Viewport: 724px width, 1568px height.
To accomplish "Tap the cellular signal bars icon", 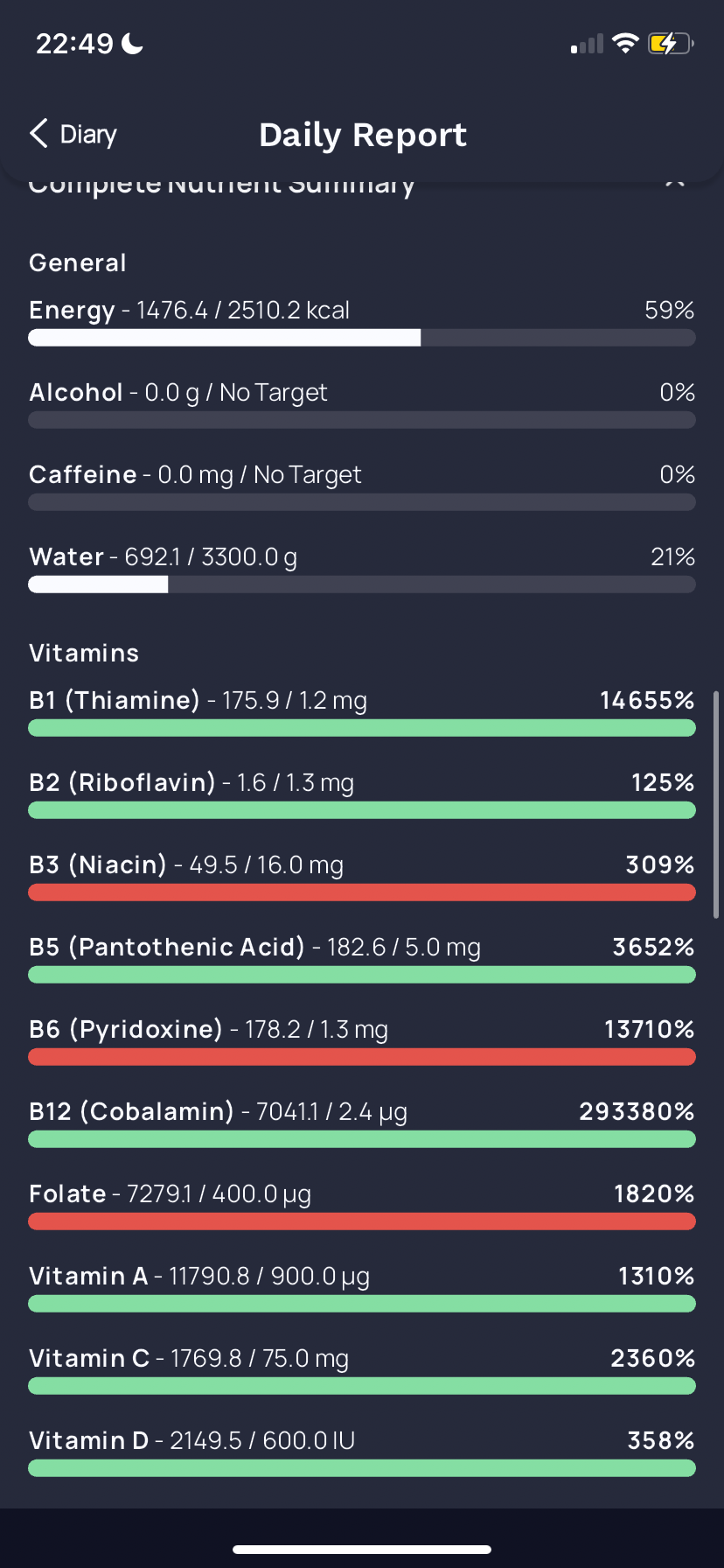I will (x=587, y=44).
